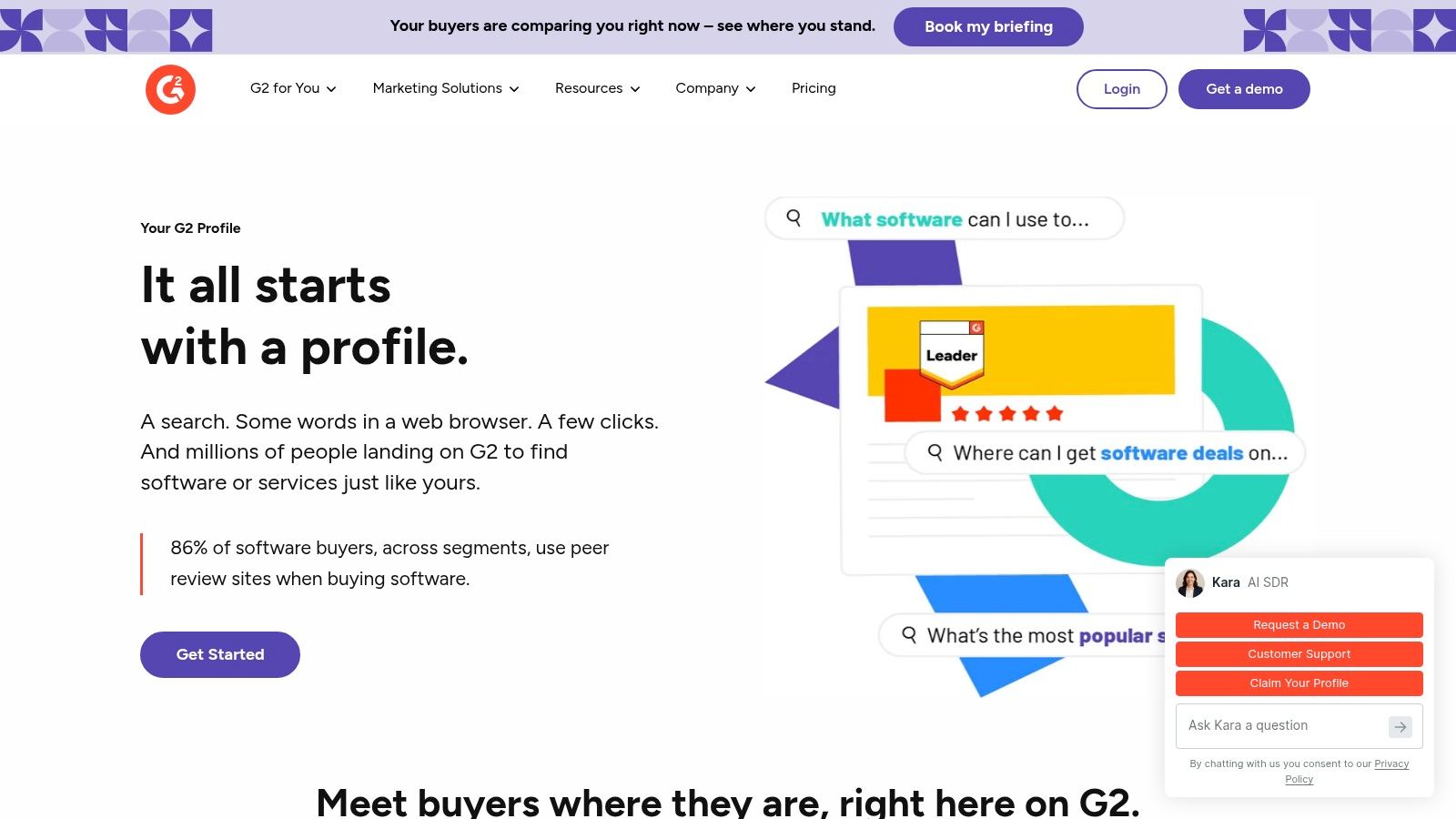Viewport: 1456px width, 819px height.
Task: Expand the G2 for You dropdown
Action: pos(293,88)
